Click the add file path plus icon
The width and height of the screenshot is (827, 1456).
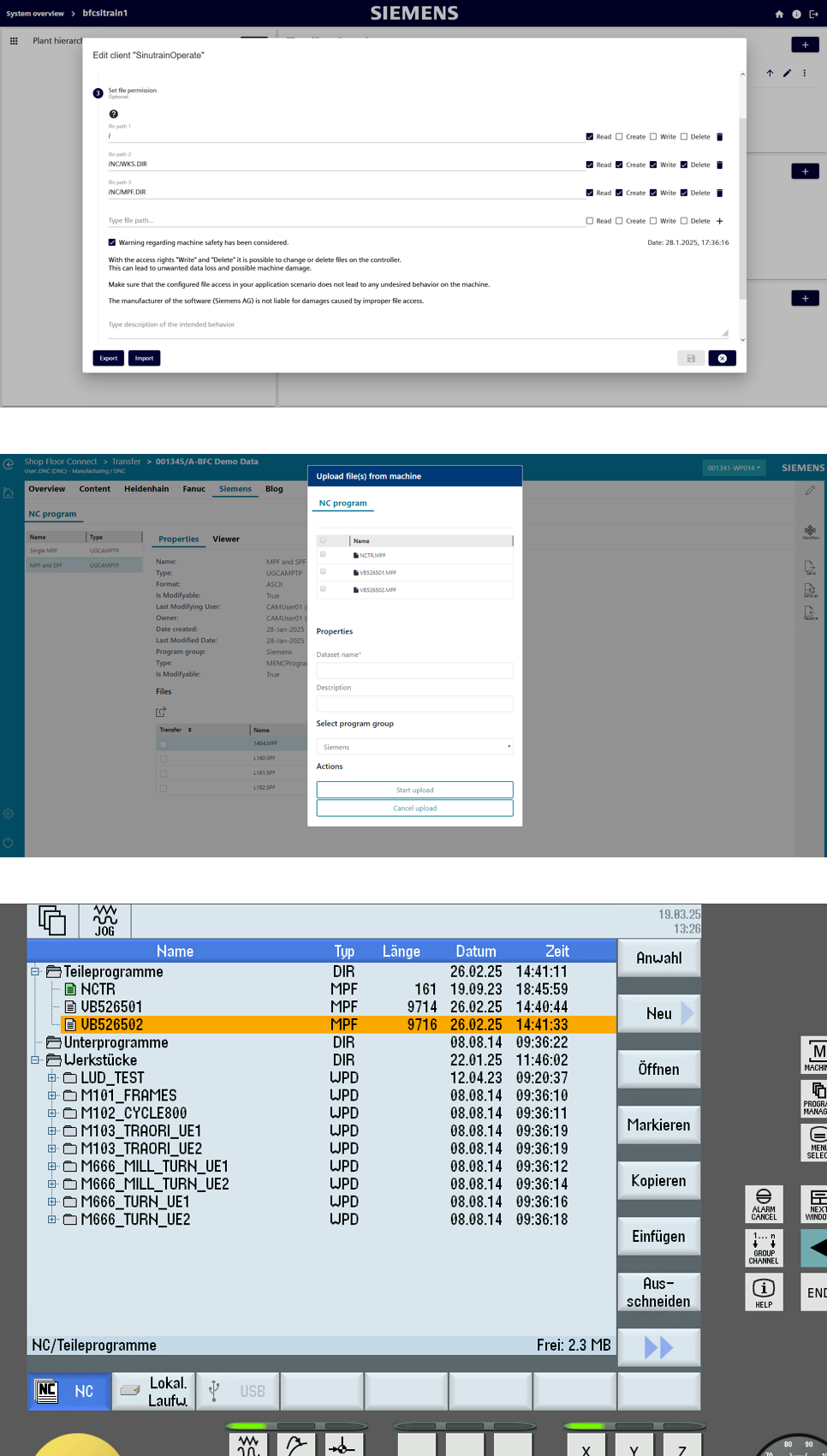[x=719, y=221]
